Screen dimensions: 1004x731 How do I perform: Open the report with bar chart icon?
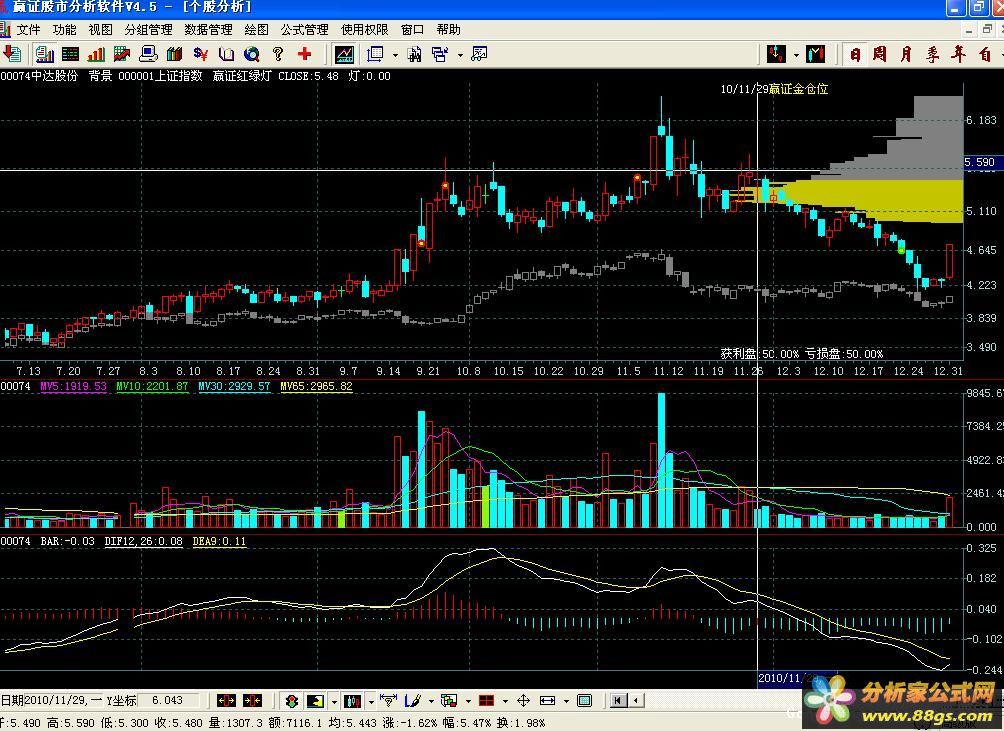coord(45,54)
